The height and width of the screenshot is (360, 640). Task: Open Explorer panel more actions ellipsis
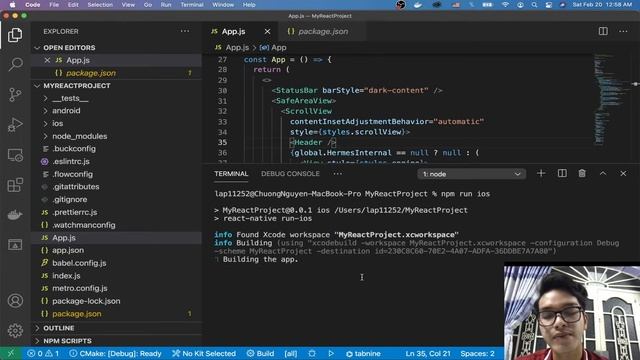coord(185,31)
